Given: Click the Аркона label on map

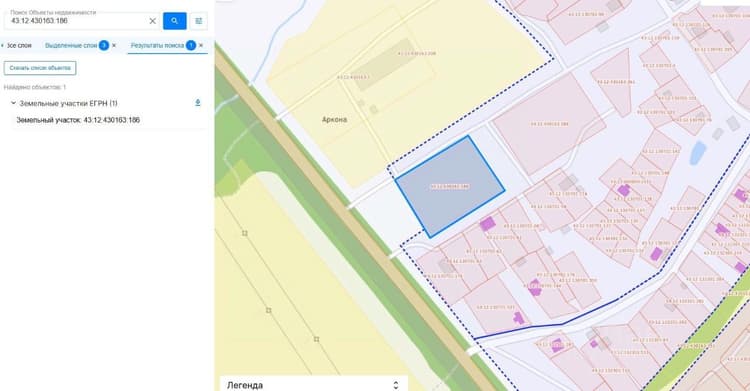Looking at the screenshot, I should 334,120.
